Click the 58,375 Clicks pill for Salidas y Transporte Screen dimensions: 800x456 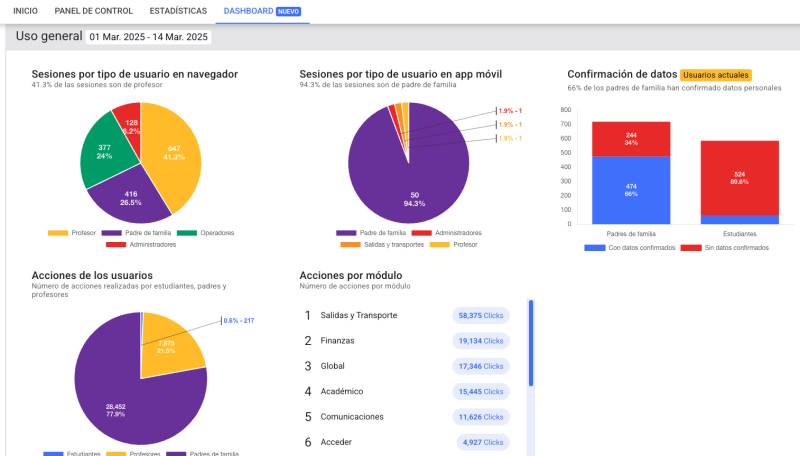(x=481, y=316)
